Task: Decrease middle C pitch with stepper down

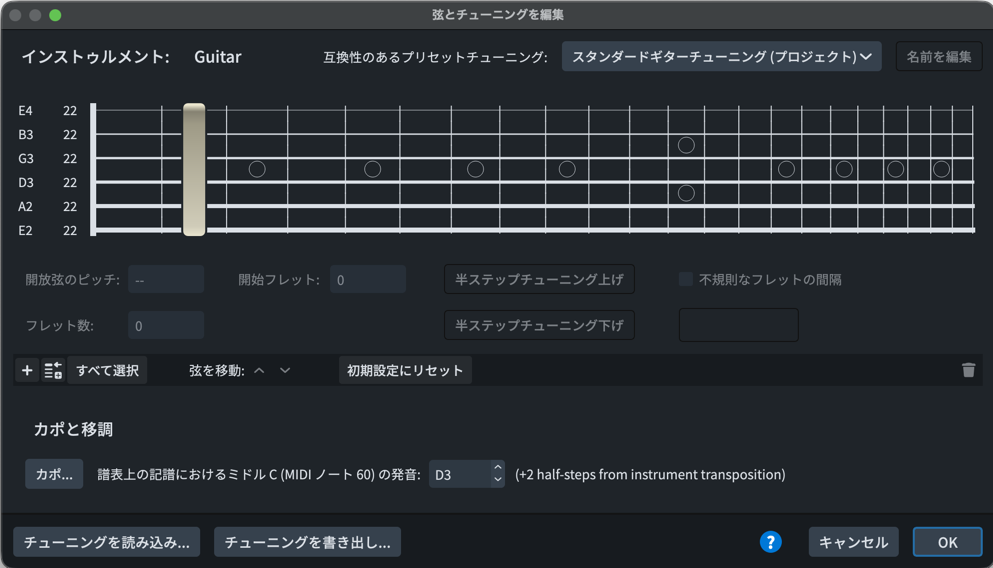Action: tap(498, 481)
